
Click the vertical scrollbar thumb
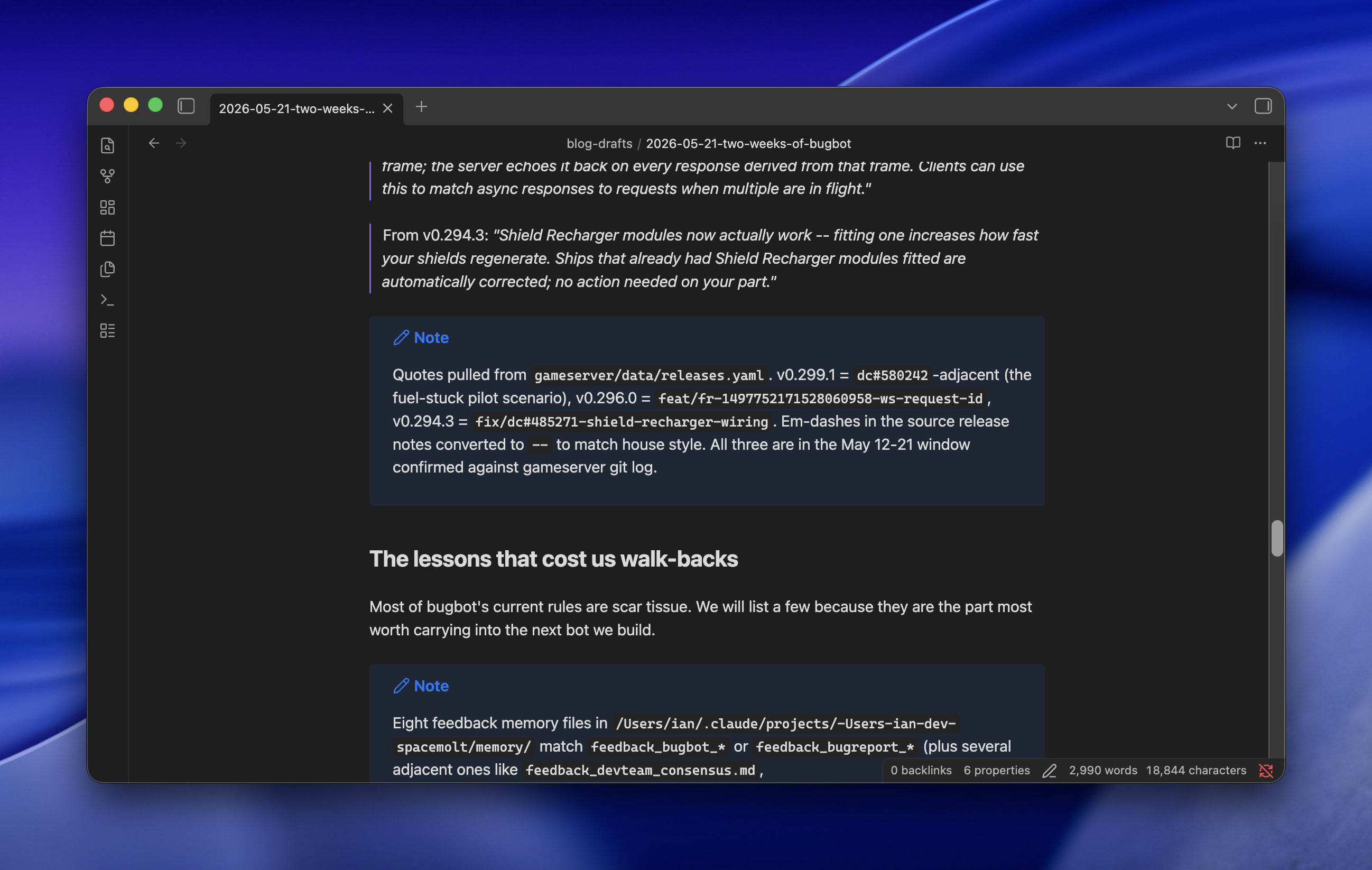(x=1277, y=538)
